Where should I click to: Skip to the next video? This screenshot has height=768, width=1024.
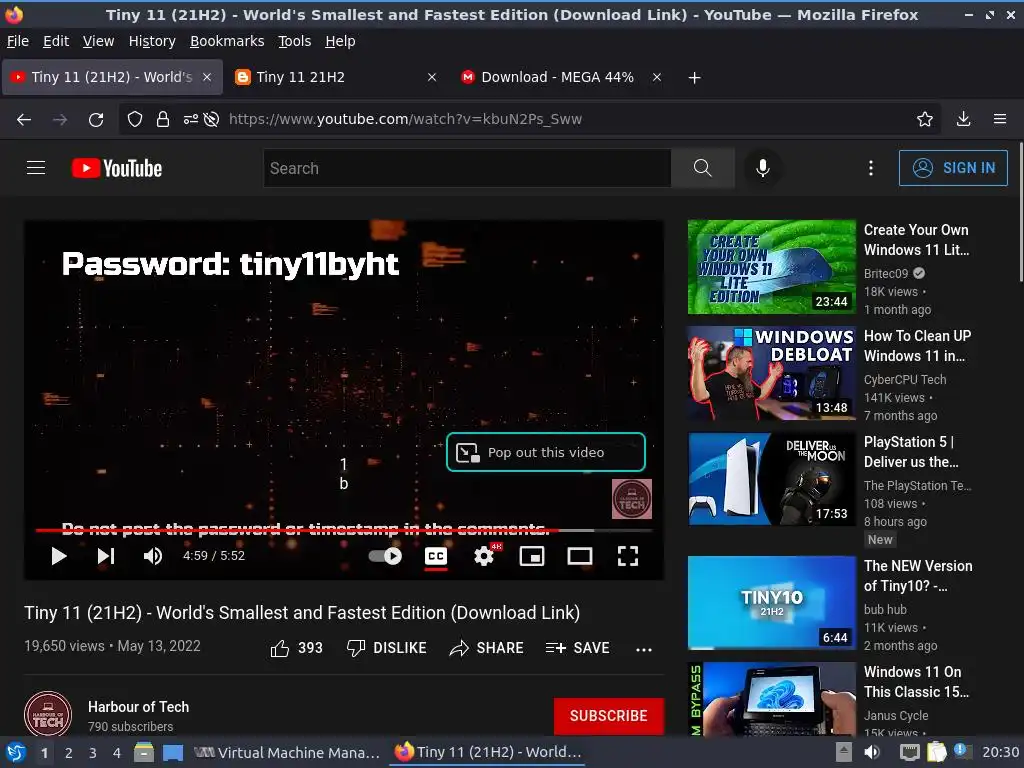point(106,556)
